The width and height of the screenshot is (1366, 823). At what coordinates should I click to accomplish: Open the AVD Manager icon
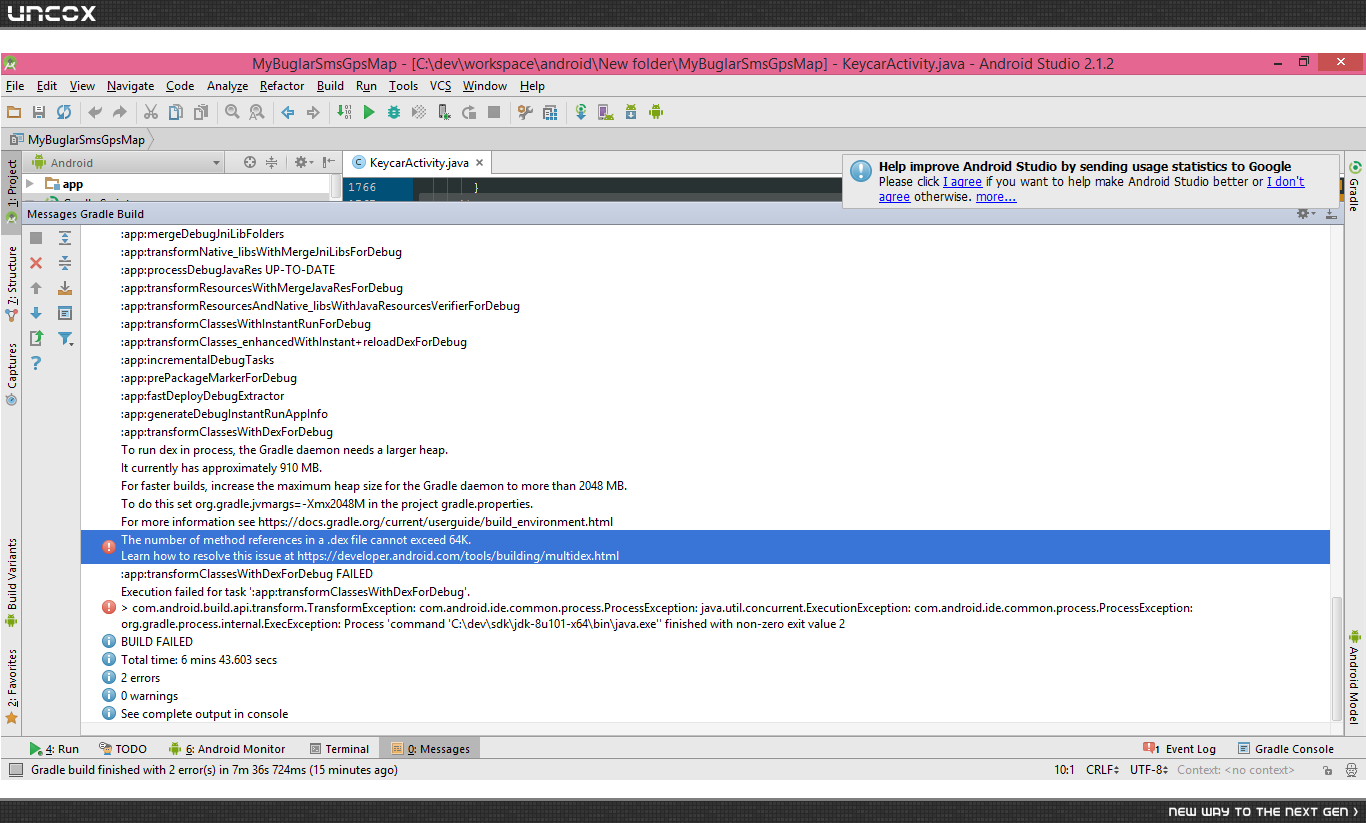pyautogui.click(x=606, y=112)
